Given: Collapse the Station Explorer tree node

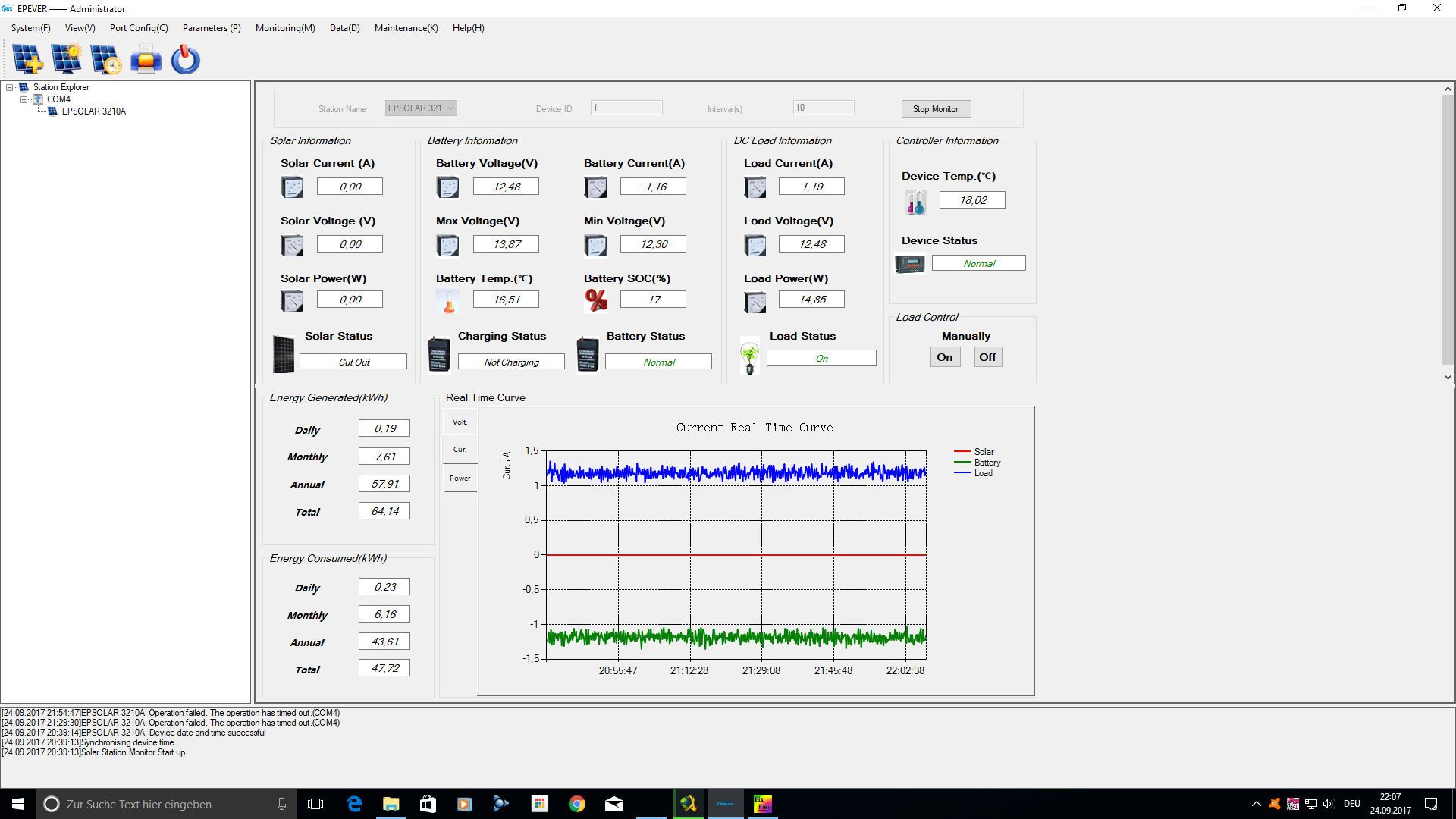Looking at the screenshot, I should coord(10,87).
